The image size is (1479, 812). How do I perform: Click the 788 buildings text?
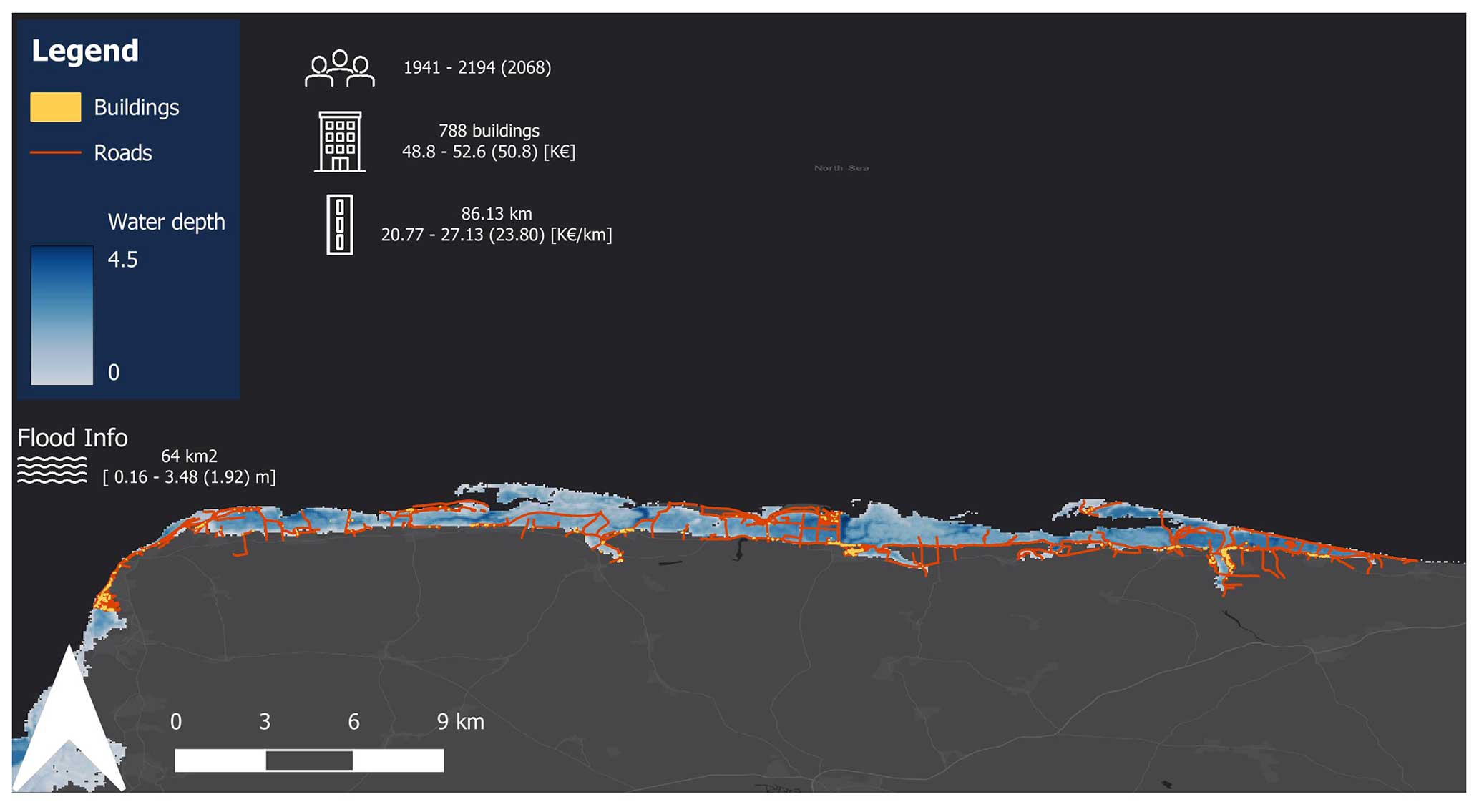pos(489,131)
